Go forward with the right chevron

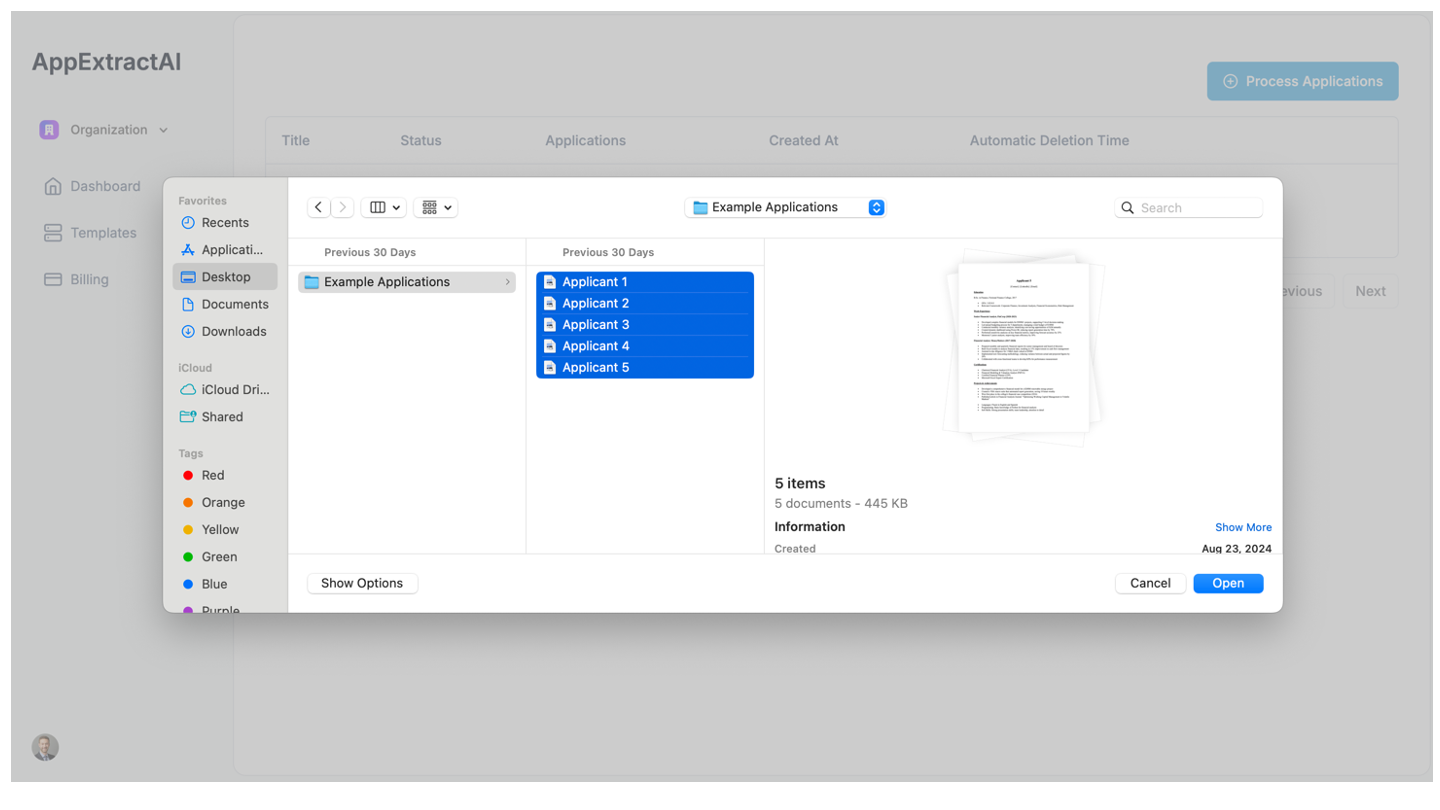click(343, 207)
